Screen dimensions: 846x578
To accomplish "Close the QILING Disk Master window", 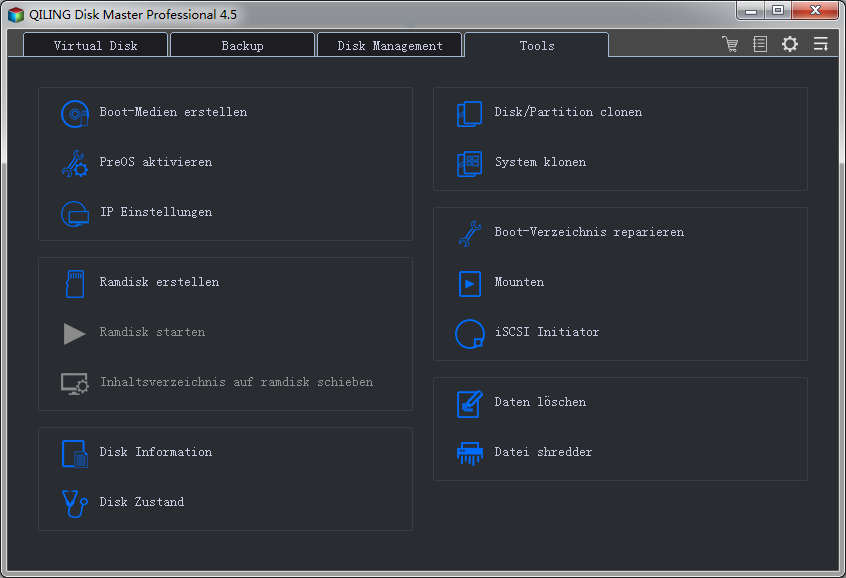I will [x=815, y=10].
